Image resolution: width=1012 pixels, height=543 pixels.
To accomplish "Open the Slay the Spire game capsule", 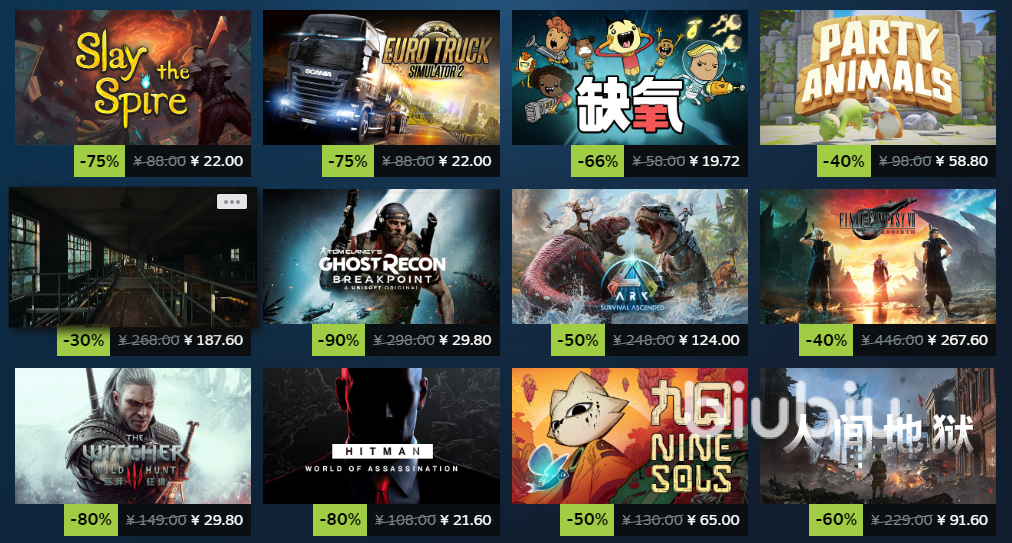I will click(133, 77).
